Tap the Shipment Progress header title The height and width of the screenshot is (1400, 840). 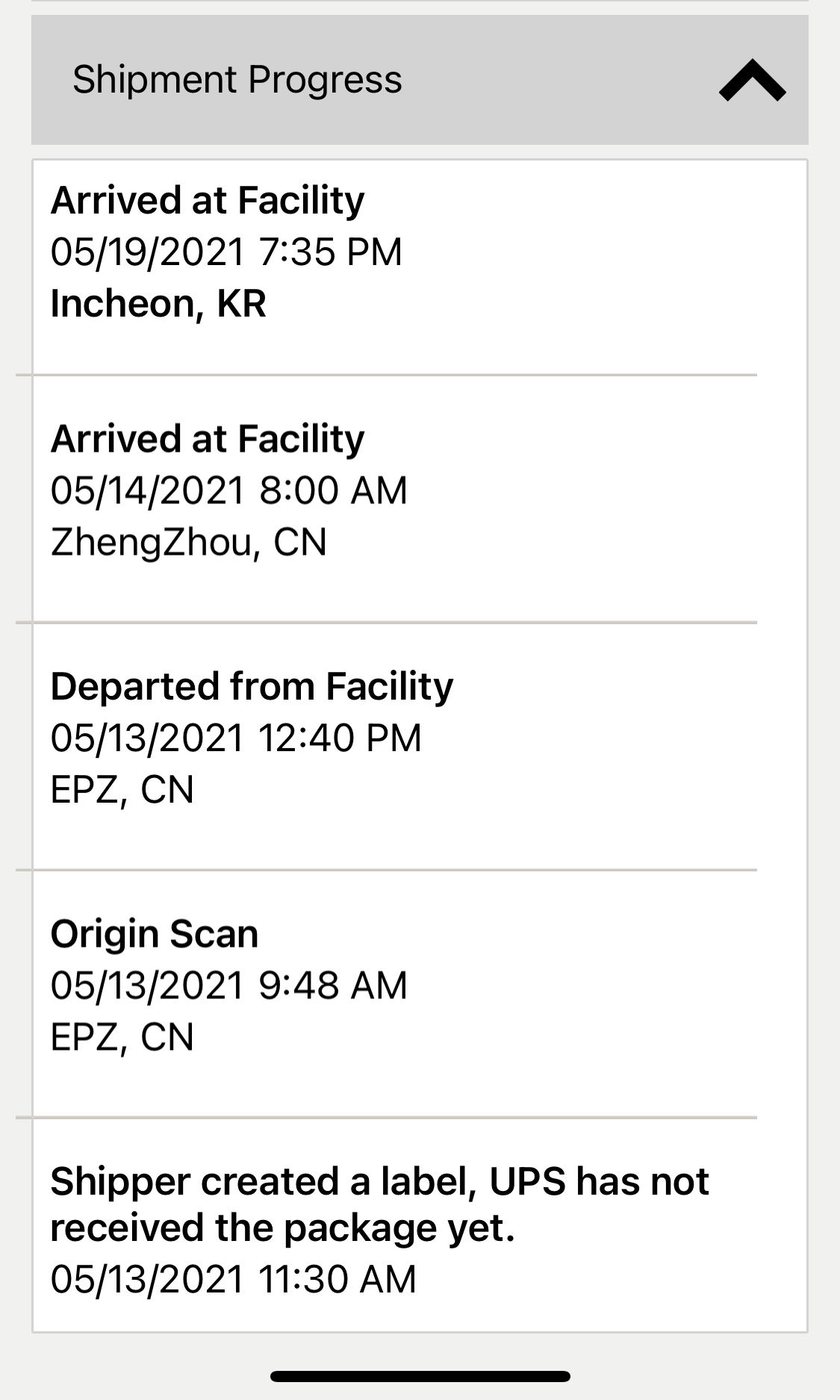(x=237, y=80)
